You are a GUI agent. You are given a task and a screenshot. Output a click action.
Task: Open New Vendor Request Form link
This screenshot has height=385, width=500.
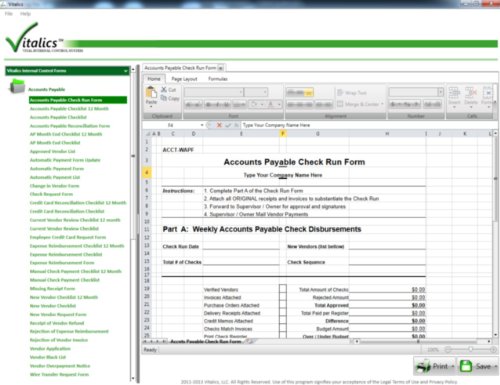(58, 314)
